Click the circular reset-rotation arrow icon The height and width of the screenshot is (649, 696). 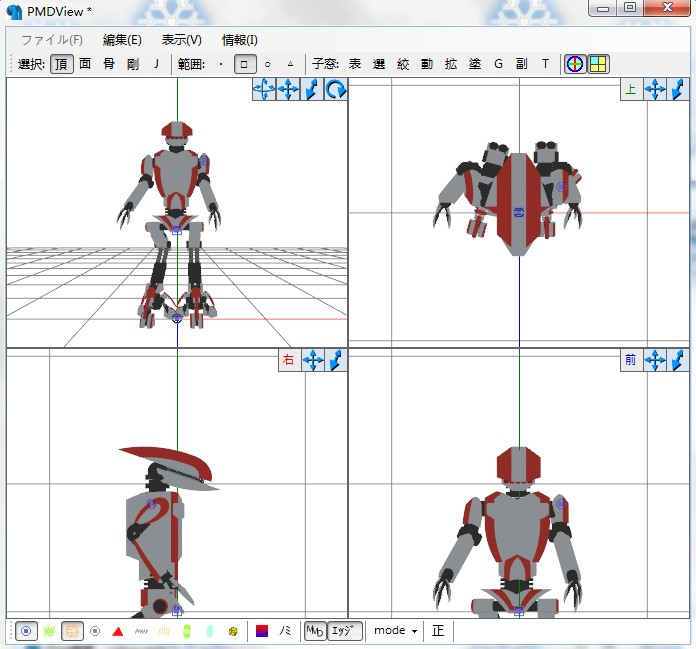click(x=336, y=89)
